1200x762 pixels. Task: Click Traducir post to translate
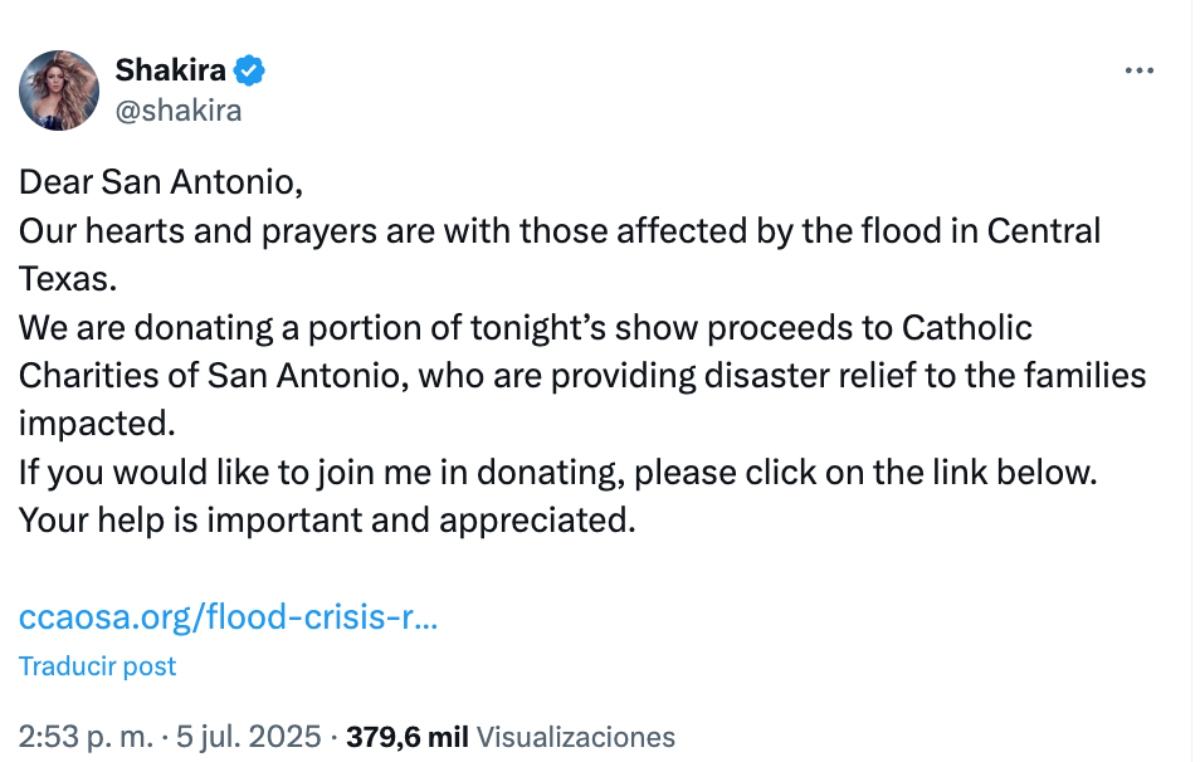98,666
